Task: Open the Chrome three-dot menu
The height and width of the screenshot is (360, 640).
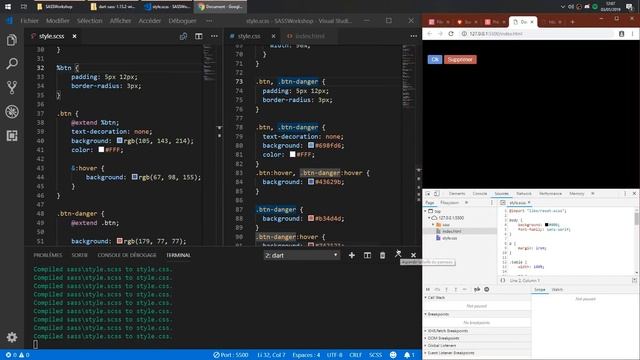Action: click(x=633, y=34)
